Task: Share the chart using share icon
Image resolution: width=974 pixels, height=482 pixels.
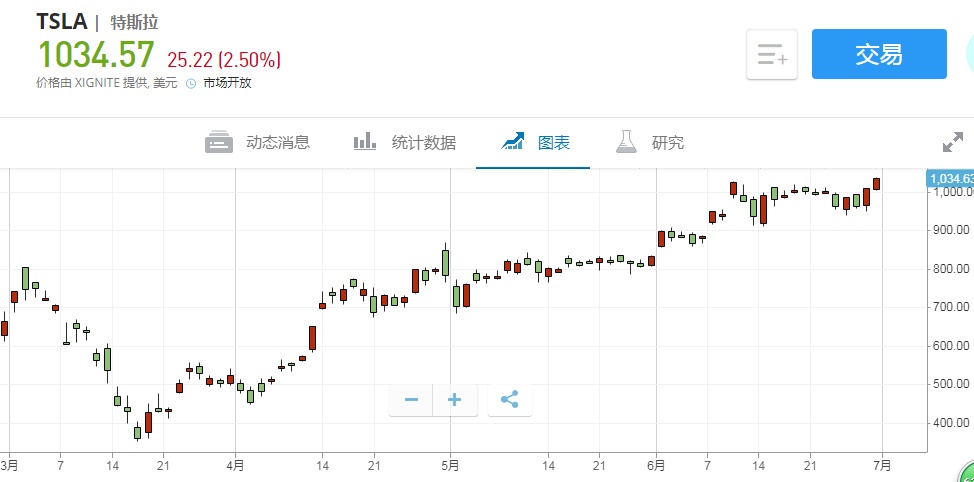Action: (x=509, y=400)
